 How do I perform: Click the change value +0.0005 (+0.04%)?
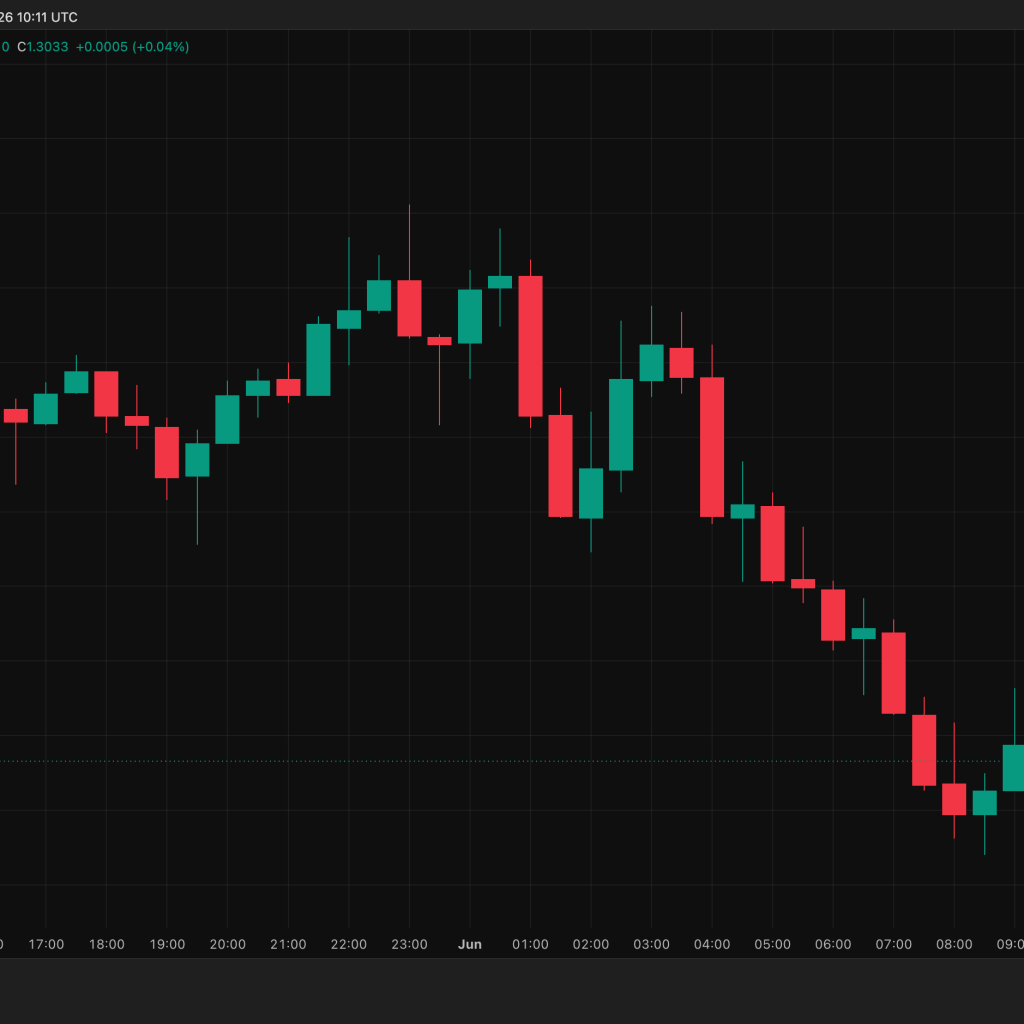click(133, 47)
